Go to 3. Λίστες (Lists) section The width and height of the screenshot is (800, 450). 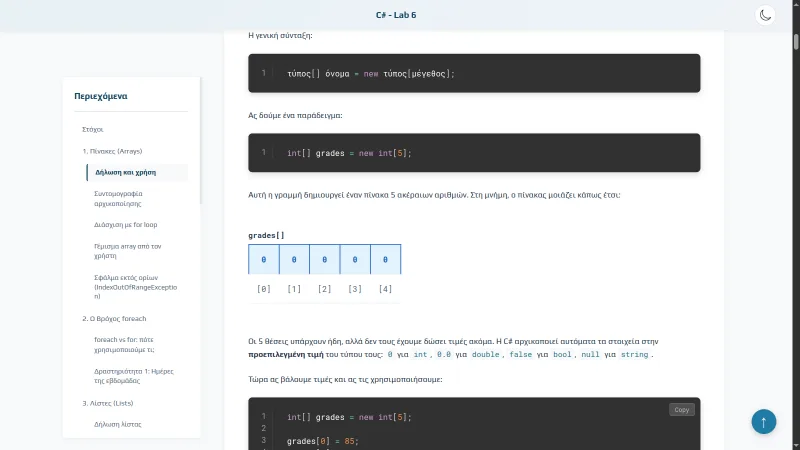[x=108, y=403]
